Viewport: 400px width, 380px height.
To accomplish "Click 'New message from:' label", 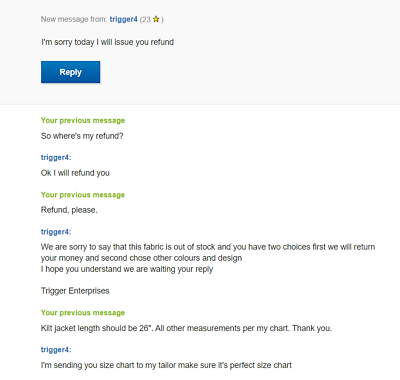I will [x=74, y=19].
